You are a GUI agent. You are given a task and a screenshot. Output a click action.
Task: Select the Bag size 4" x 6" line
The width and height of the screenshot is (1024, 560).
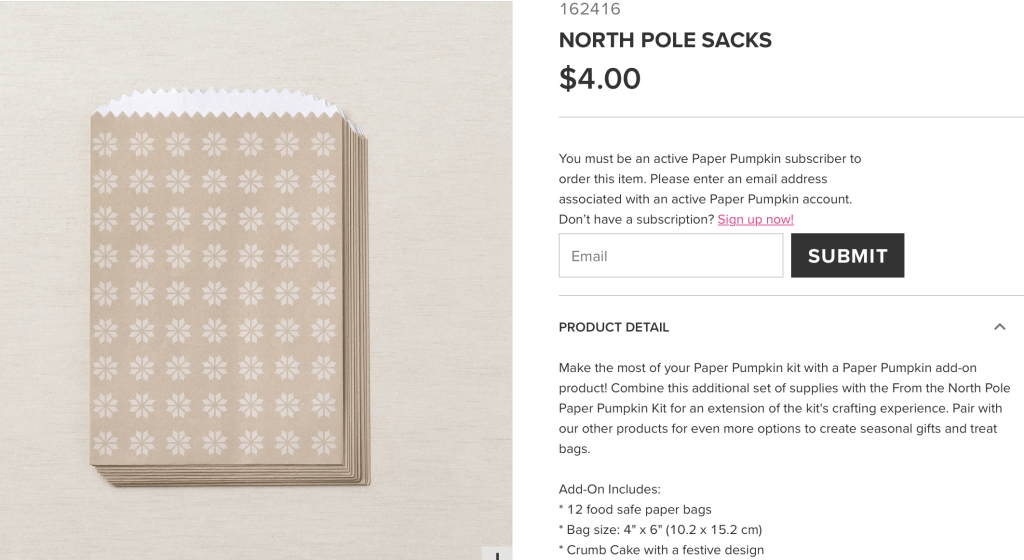click(x=660, y=529)
